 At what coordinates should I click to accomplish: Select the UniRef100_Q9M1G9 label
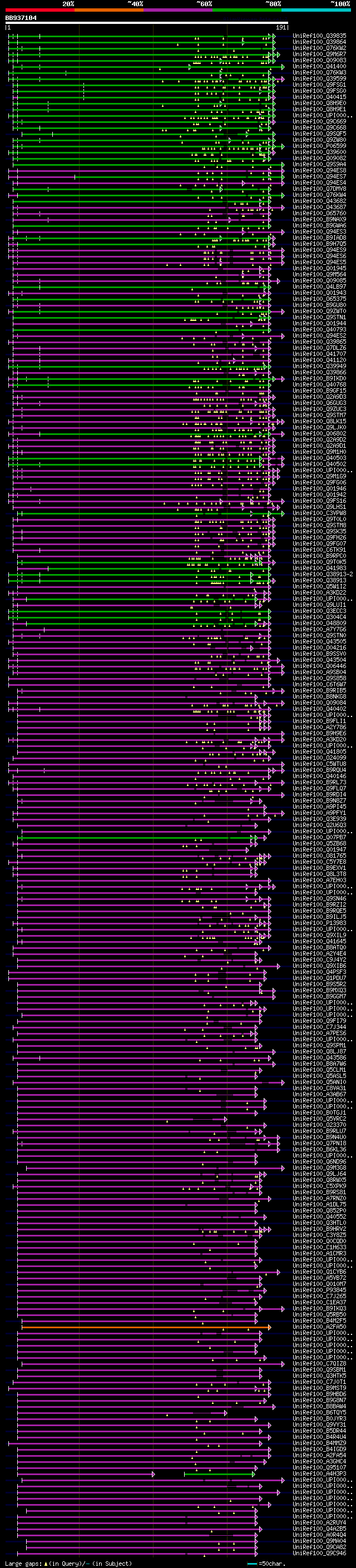319,477
